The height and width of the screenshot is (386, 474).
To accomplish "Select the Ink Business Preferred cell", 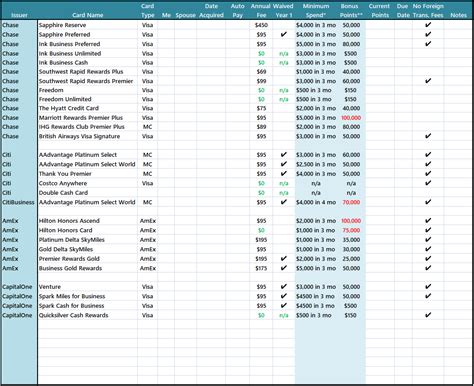I will coord(69,44).
